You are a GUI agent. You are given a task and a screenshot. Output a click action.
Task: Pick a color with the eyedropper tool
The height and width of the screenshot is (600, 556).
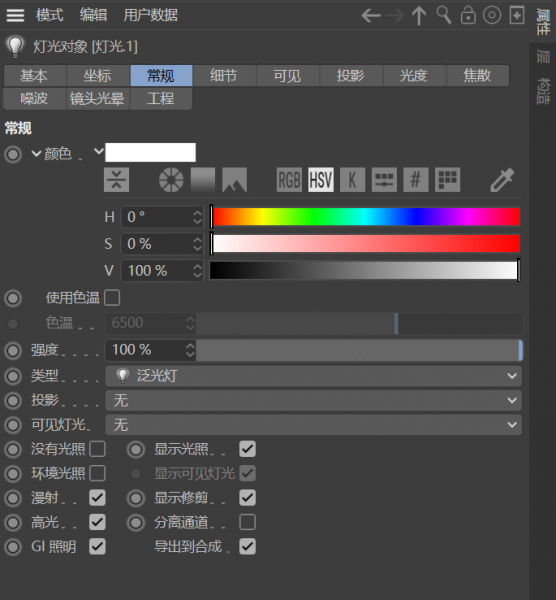(x=502, y=180)
